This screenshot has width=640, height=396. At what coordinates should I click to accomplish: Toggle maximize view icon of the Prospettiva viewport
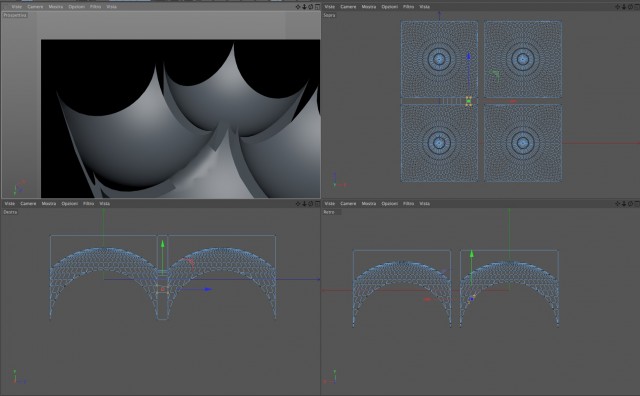[x=317, y=7]
